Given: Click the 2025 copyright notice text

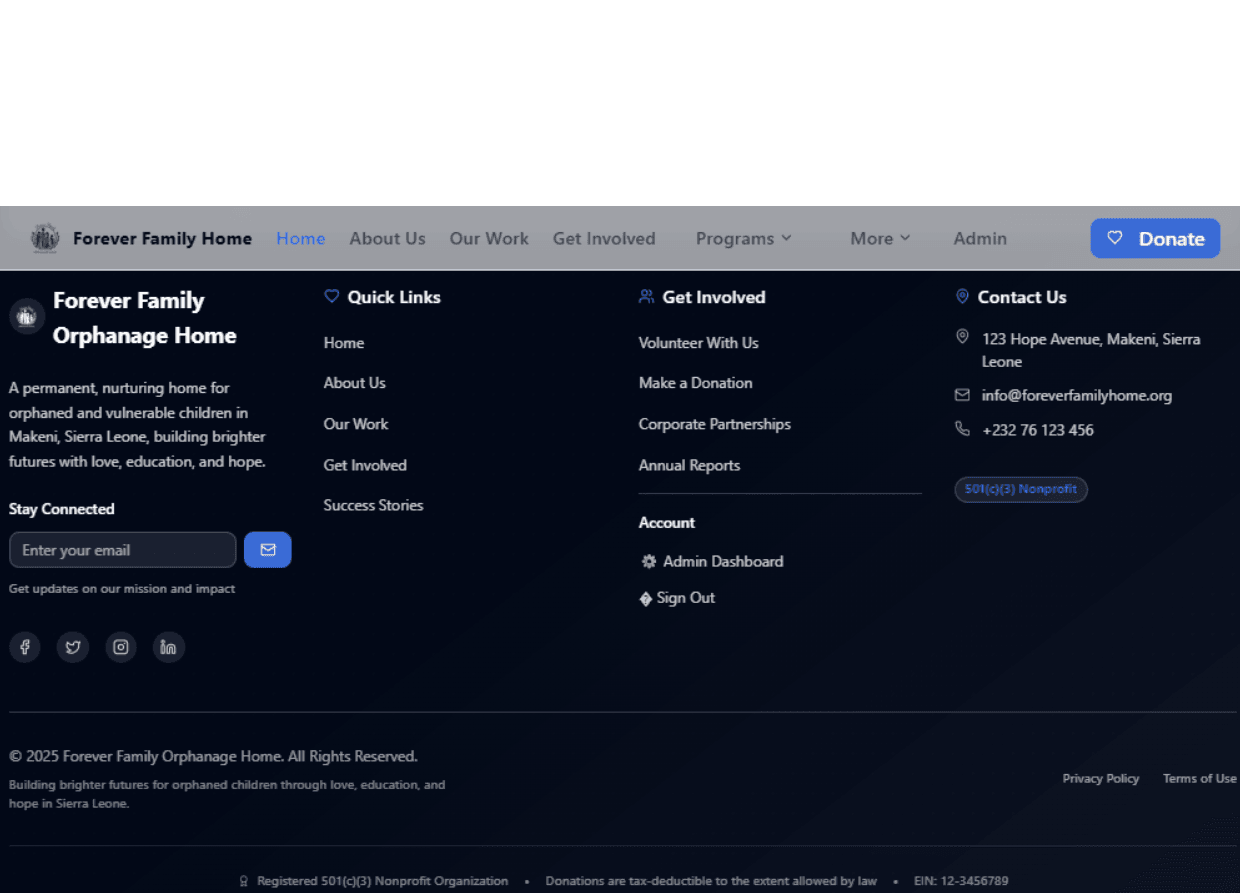Looking at the screenshot, I should coord(213,756).
